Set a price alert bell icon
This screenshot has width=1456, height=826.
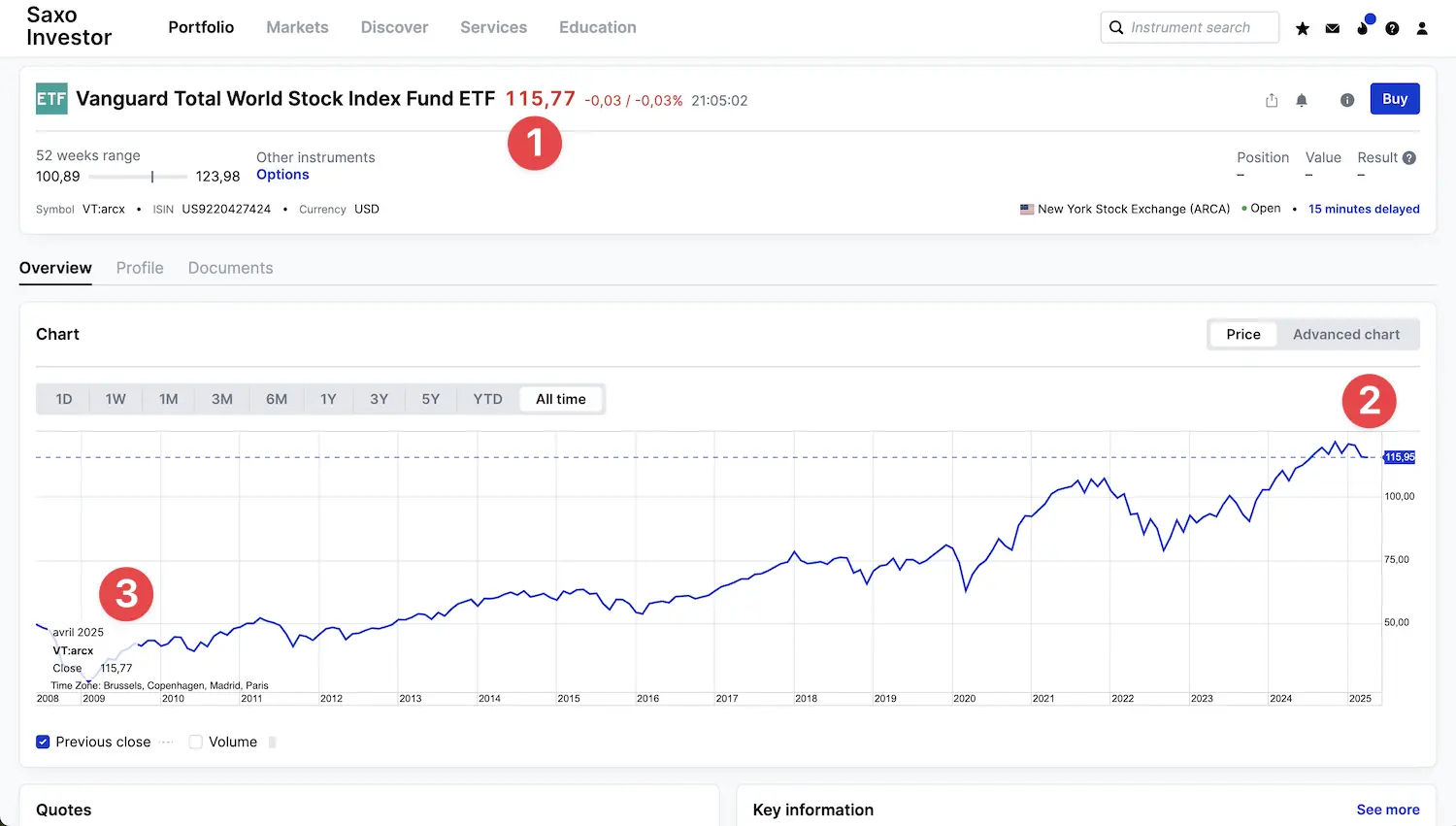pyautogui.click(x=1302, y=100)
